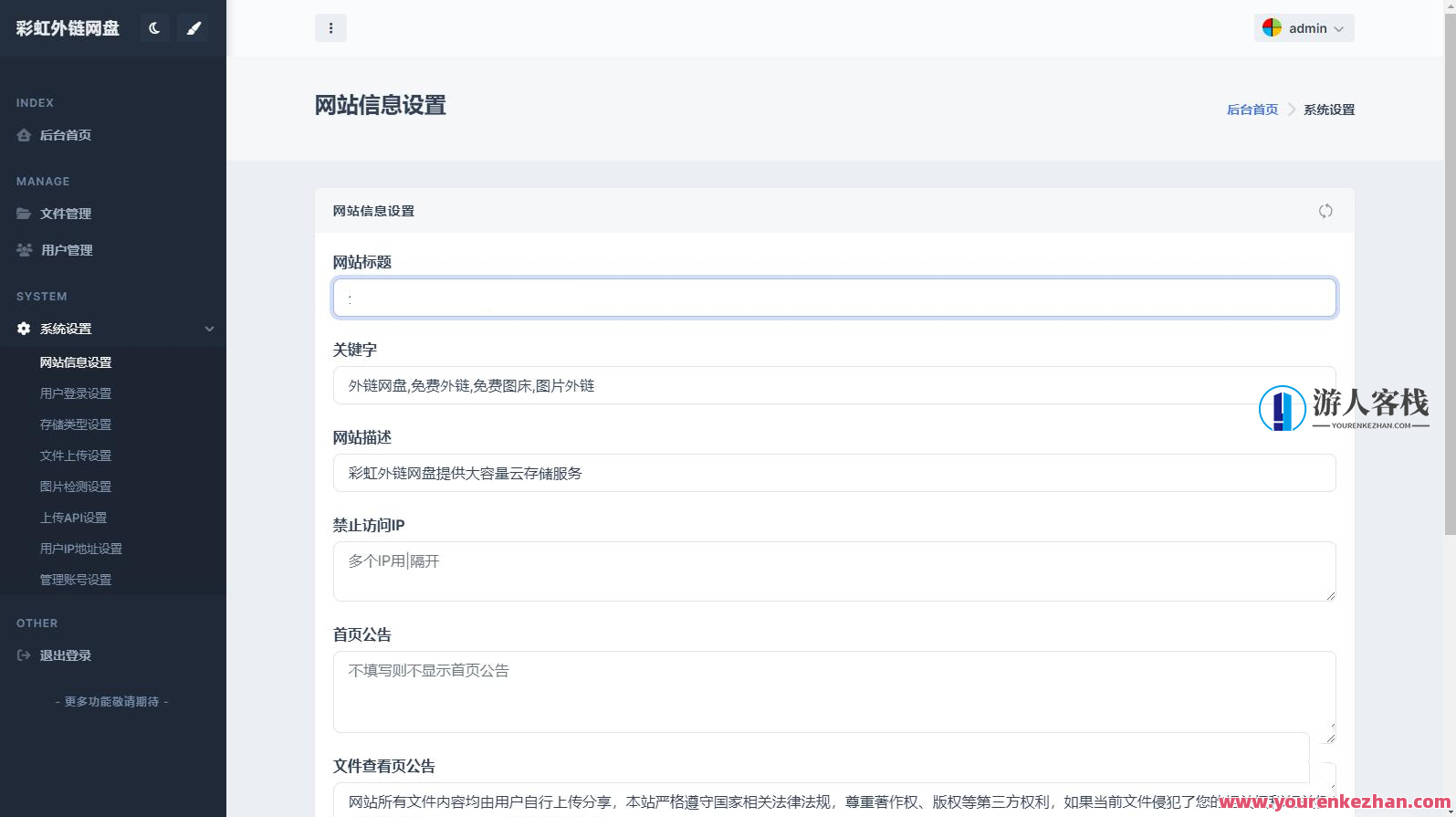The width and height of the screenshot is (1456, 817).
Task: Click the 彩虹外链网盘 site logo title
Action: (68, 28)
